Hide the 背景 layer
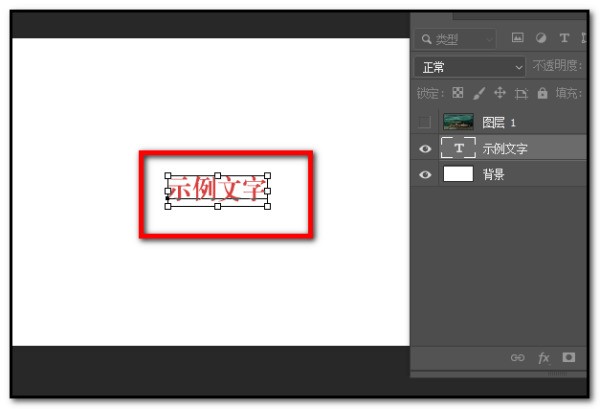 pos(425,174)
